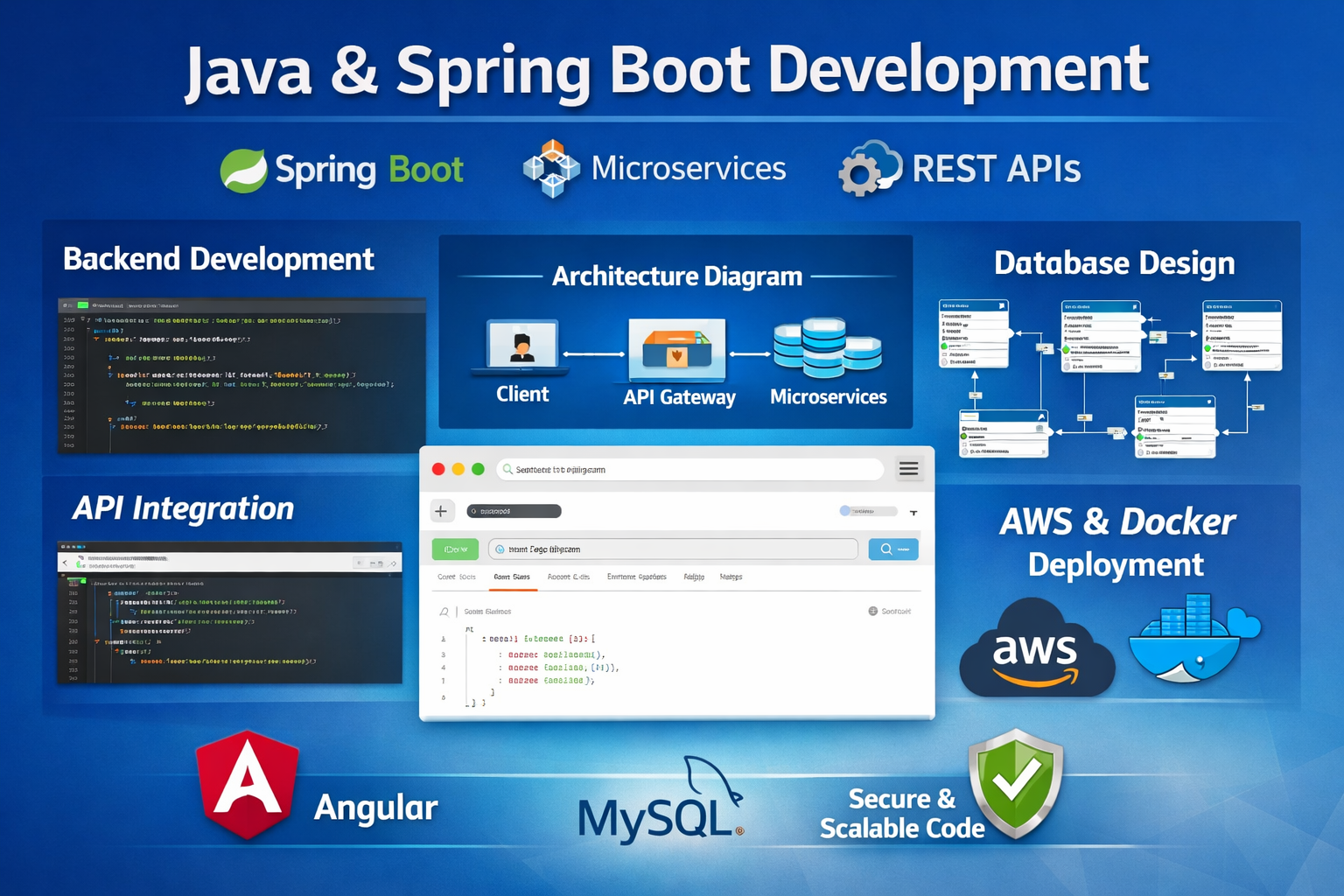Click the small arrow right of the toggle
1344x896 pixels.
pos(913,513)
